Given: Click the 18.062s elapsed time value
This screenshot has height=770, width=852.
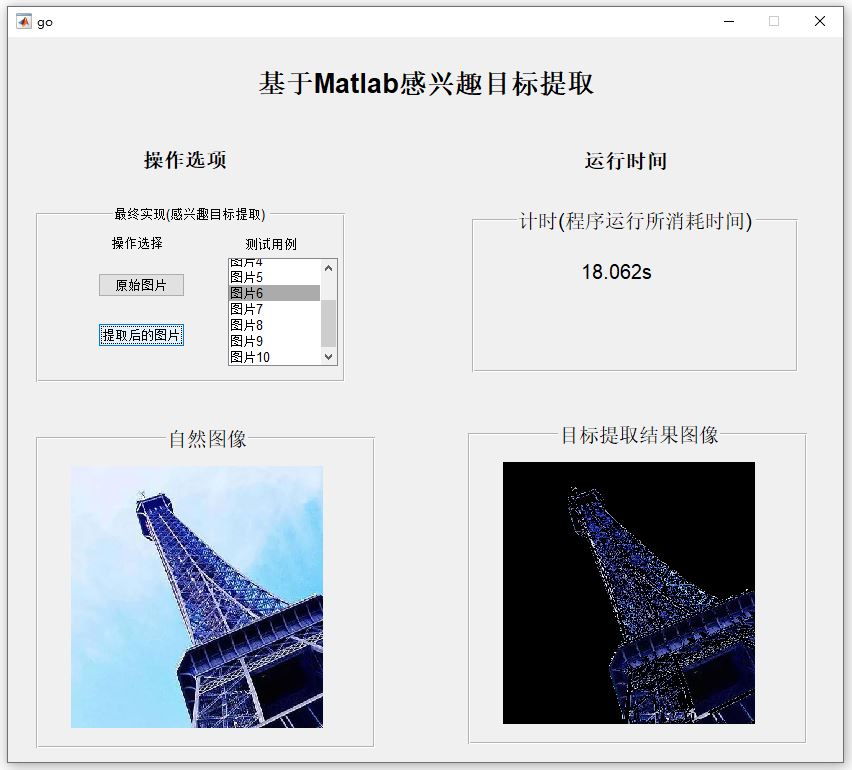Looking at the screenshot, I should [616, 272].
